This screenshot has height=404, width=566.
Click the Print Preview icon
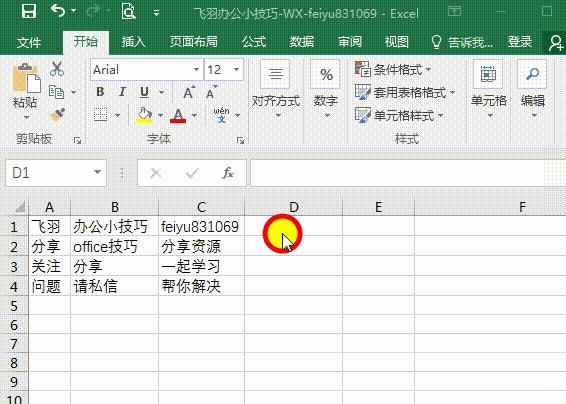tap(128, 11)
